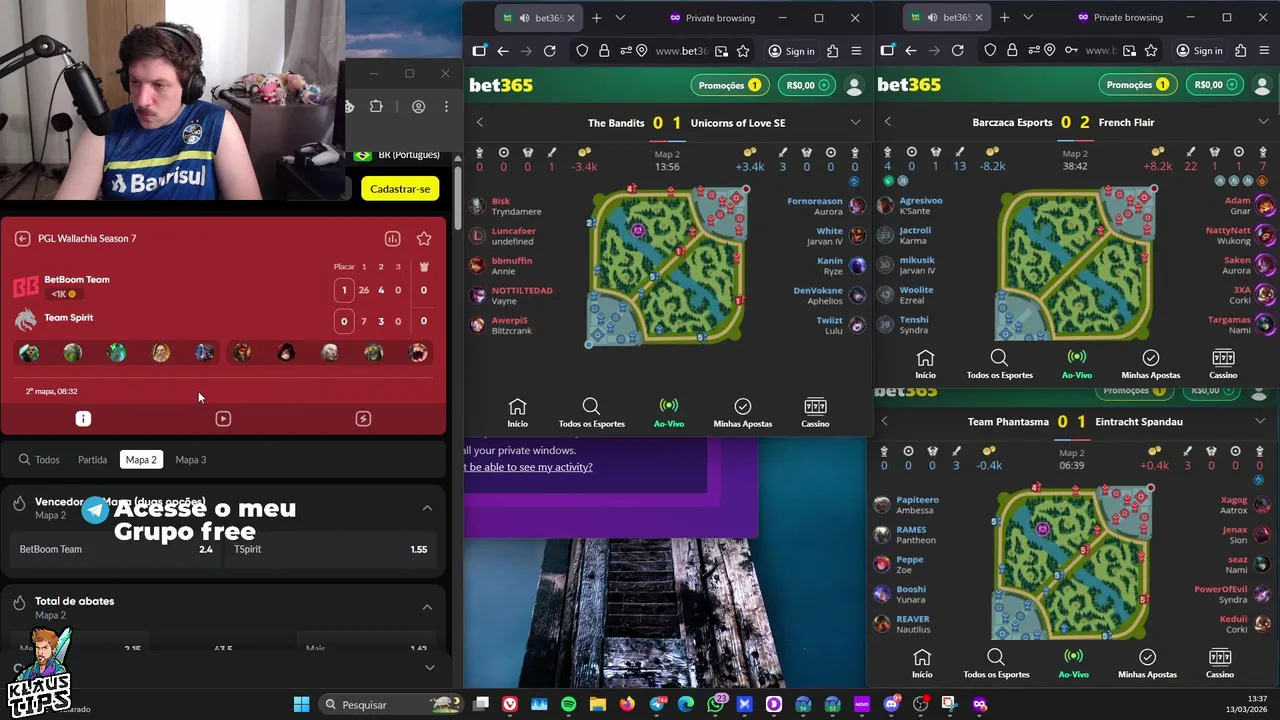Viewport: 1280px width, 720px height.
Task: Reload the middle bet365 browser page
Action: (x=549, y=51)
